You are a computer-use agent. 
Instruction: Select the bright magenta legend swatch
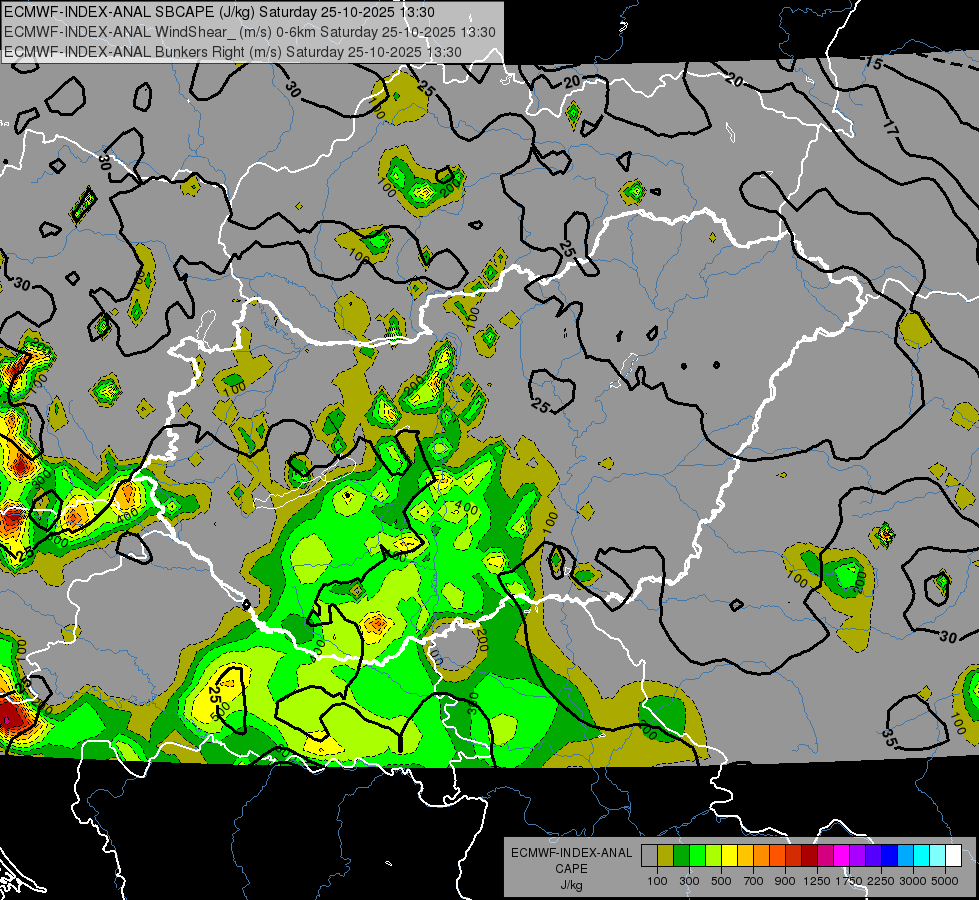point(842,856)
